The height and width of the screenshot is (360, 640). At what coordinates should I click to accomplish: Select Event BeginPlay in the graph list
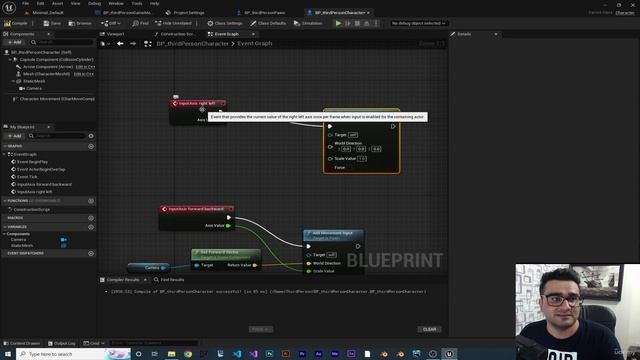tap(32, 162)
